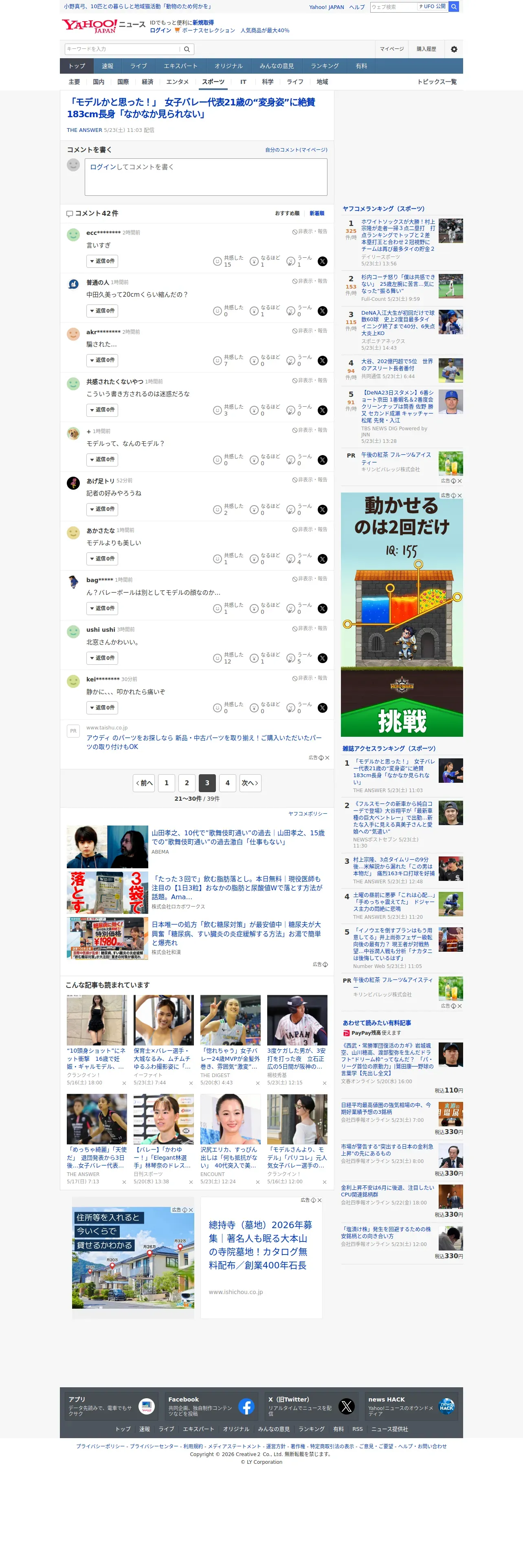Viewport: 523px width, 1568px height.
Task: Toggle なるほど on 普通の人 comment
Action: coord(264,311)
